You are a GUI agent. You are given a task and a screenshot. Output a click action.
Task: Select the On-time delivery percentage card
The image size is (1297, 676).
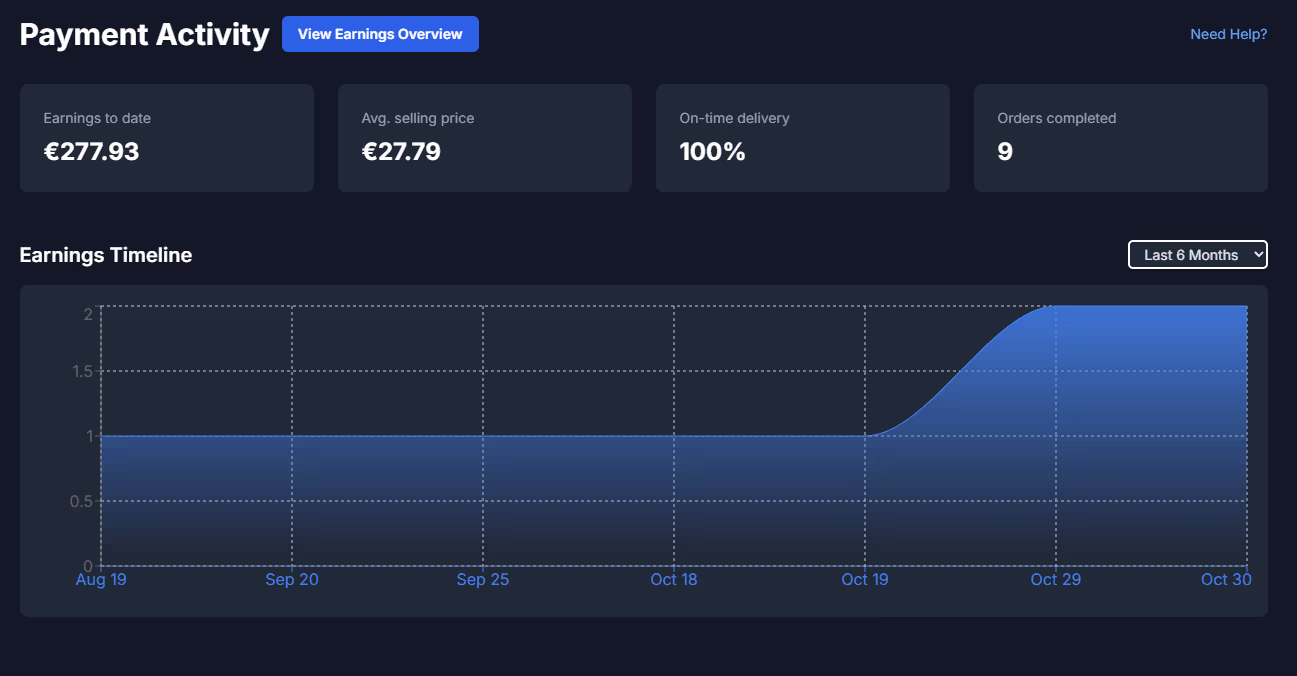point(802,137)
